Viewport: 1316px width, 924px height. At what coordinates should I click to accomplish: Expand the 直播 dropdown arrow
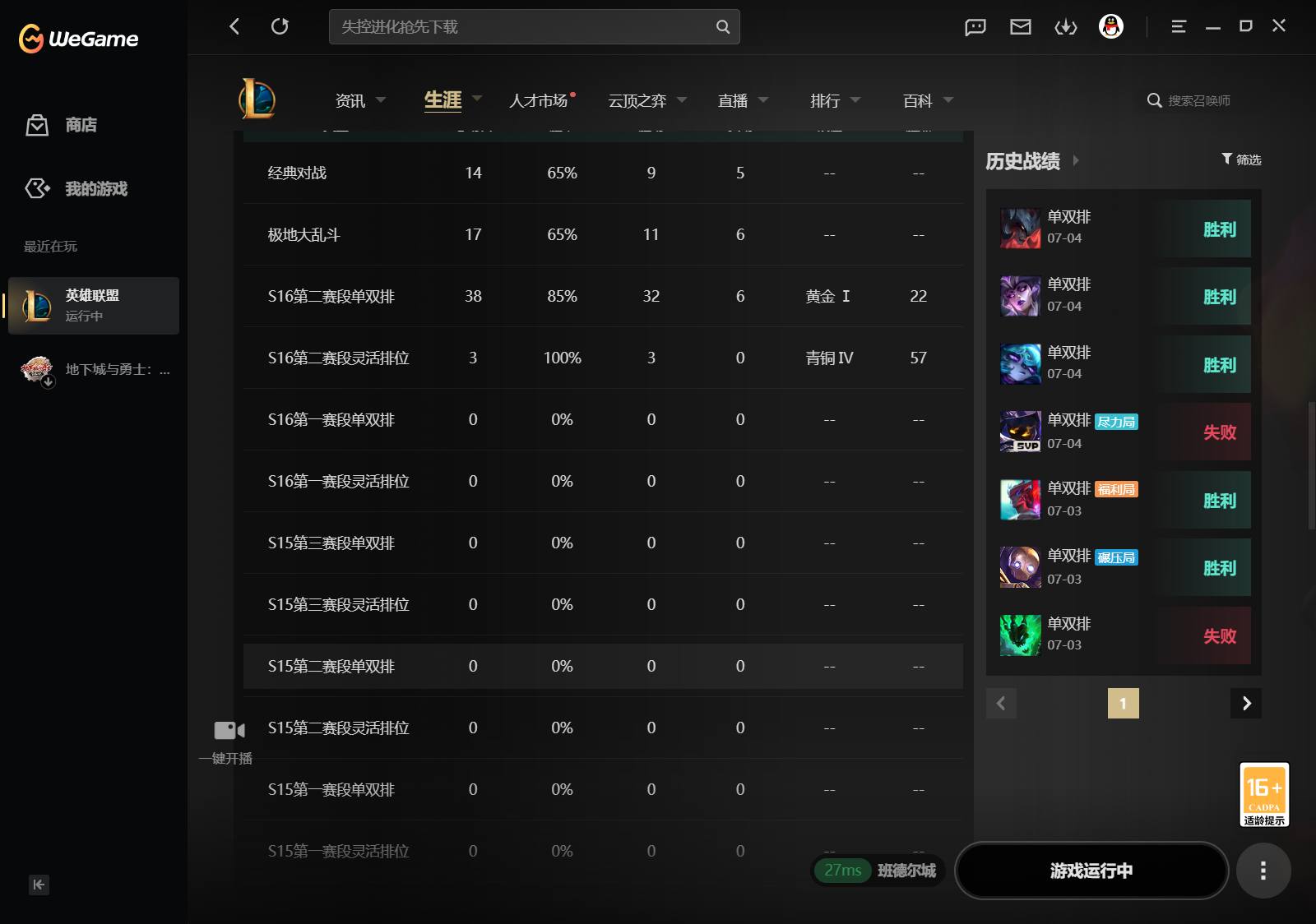pyautogui.click(x=762, y=99)
